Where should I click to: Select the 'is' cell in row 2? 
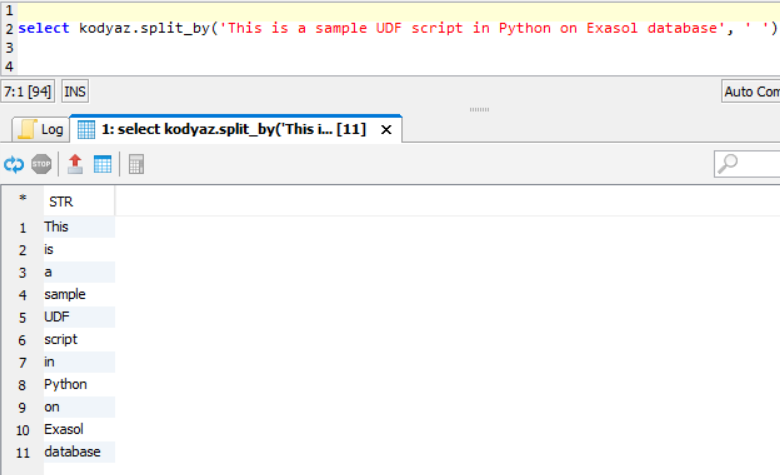pyautogui.click(x=79, y=249)
